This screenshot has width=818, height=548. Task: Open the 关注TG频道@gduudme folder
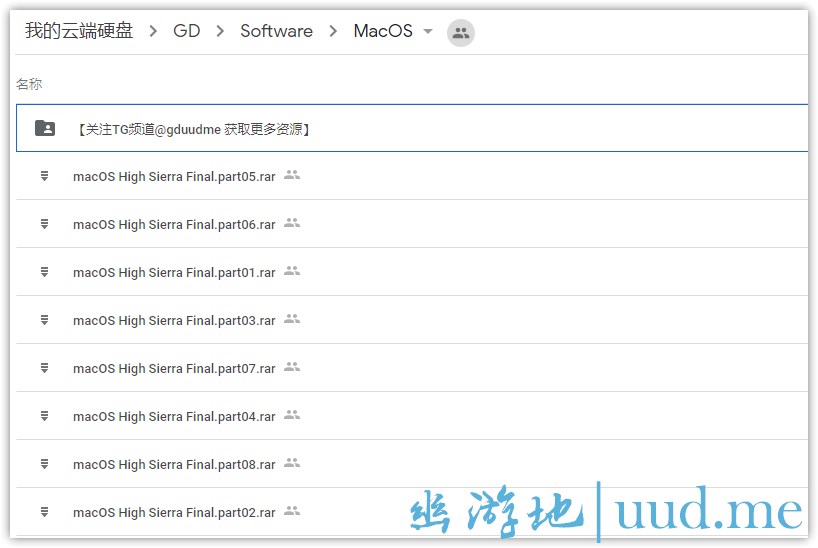(x=193, y=129)
